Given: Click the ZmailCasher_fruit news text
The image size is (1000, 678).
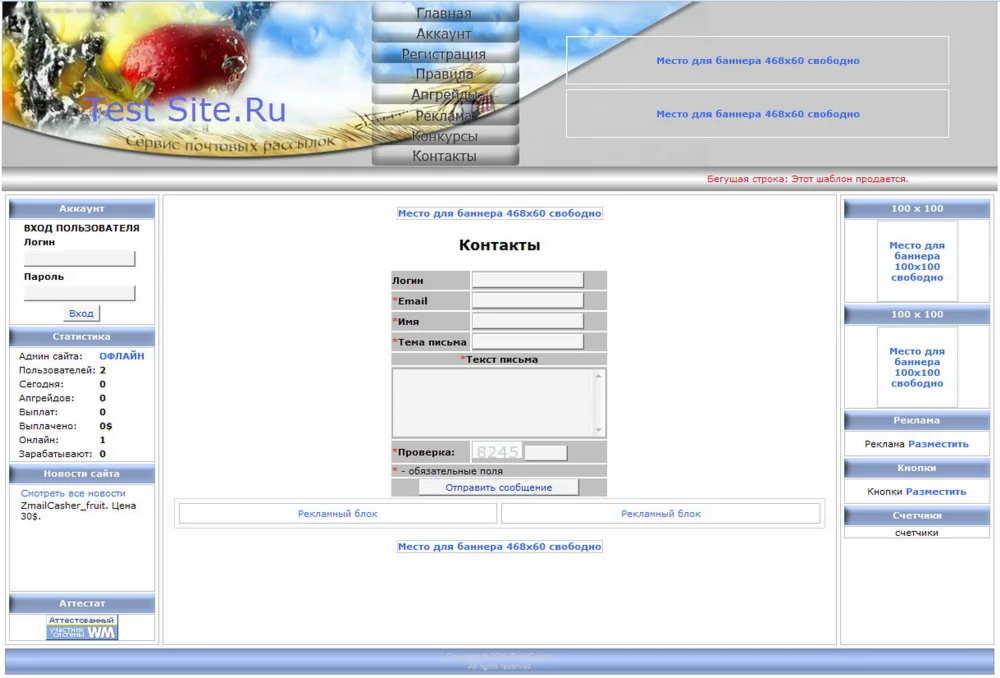Looking at the screenshot, I should (78, 511).
